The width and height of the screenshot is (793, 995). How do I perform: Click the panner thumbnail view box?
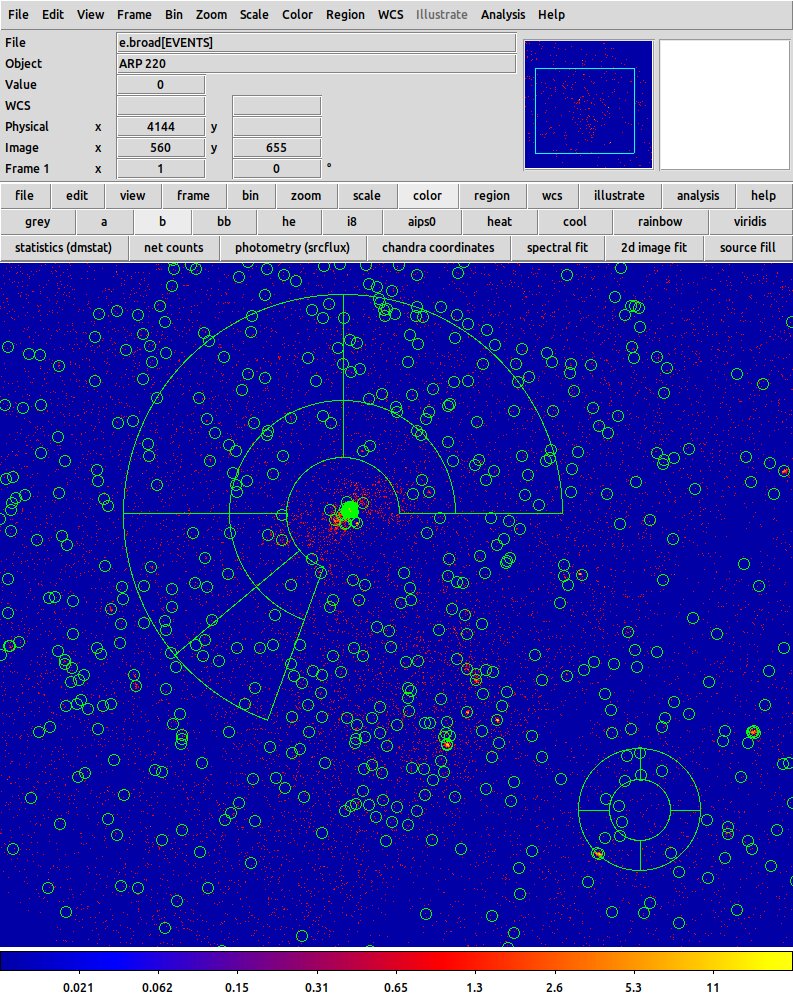tap(584, 111)
